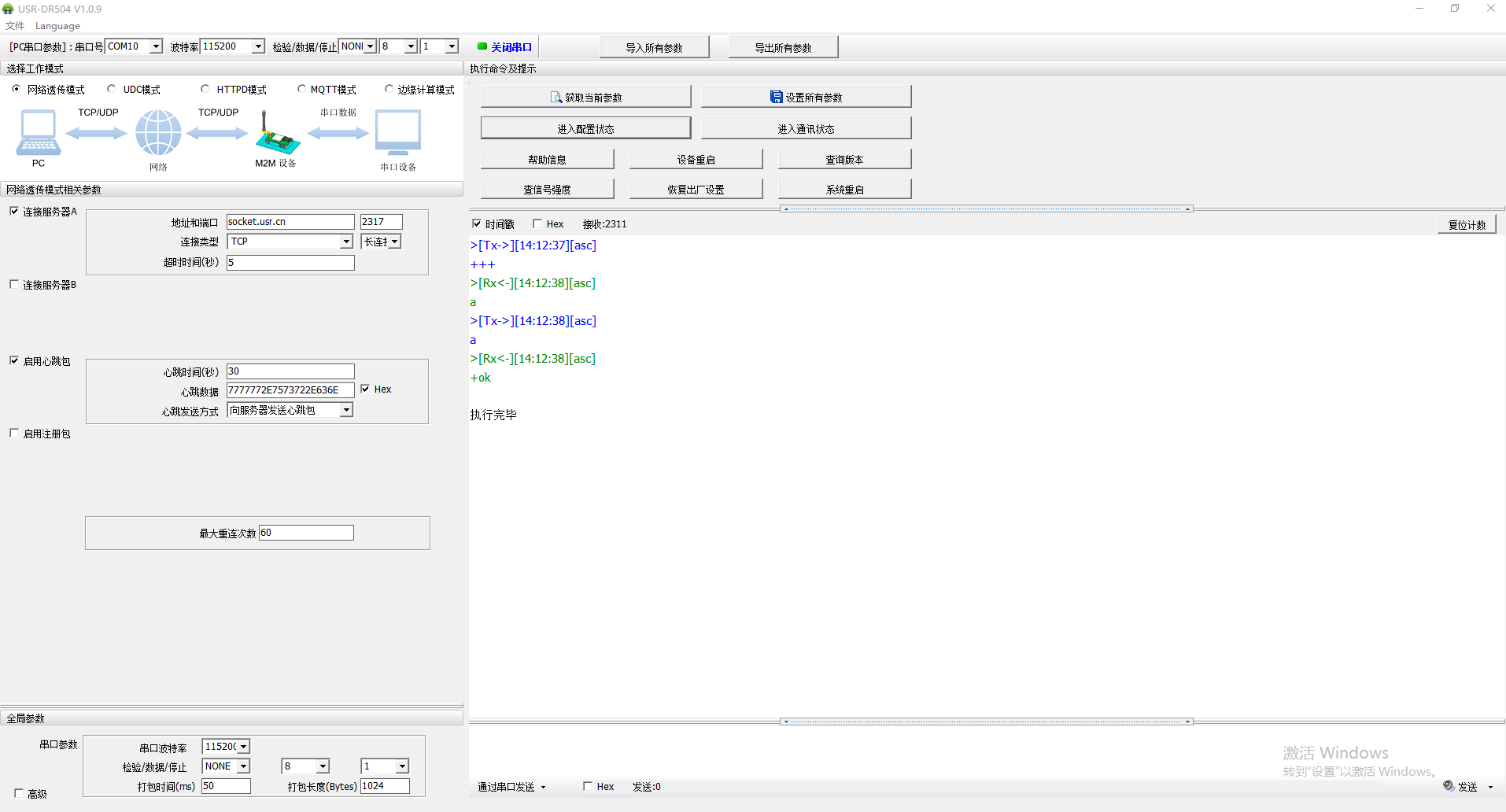Open the COM10 serial port dropdown
Screen dimensions: 1506x812
156,46
